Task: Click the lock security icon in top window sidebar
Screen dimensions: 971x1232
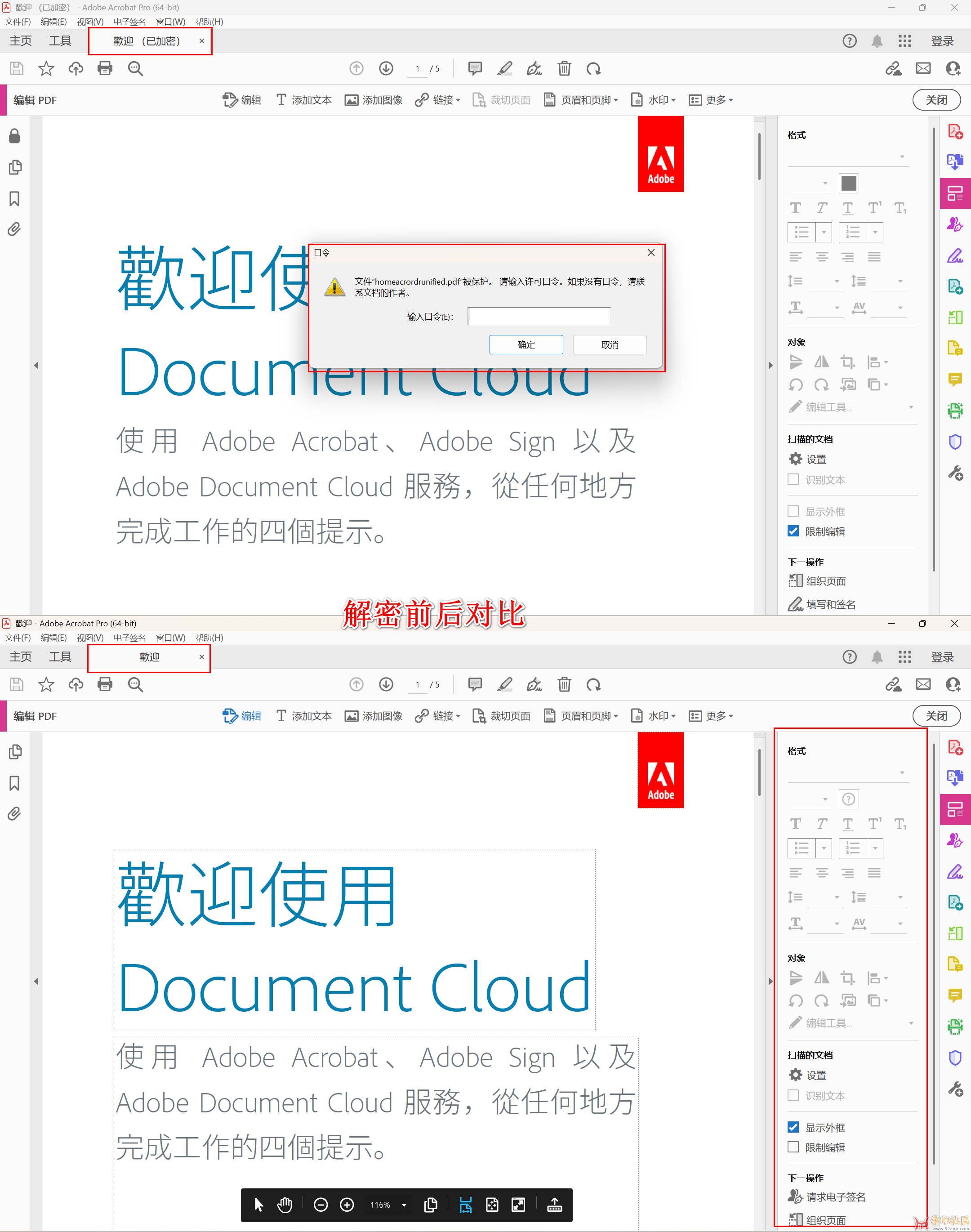Action: point(15,136)
